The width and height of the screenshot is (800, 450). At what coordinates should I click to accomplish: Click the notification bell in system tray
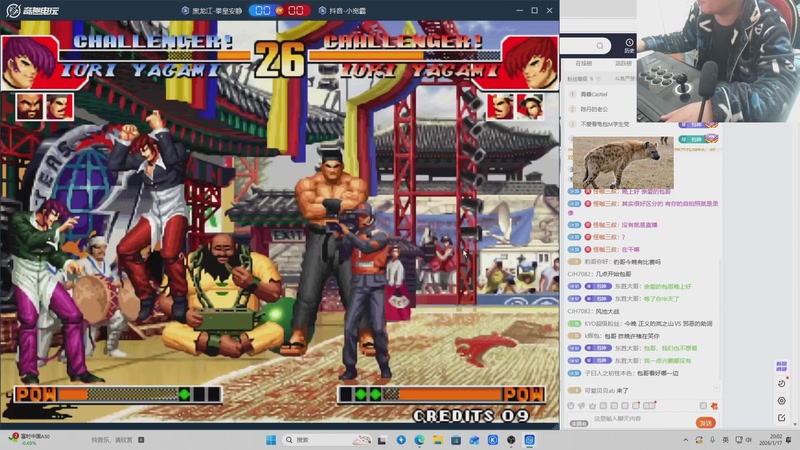click(x=789, y=440)
